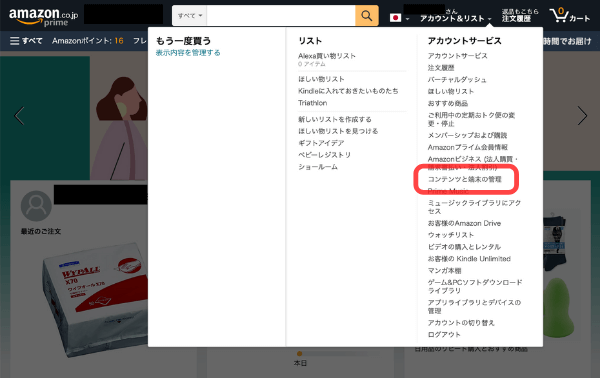The image size is (600, 378).
Task: Open ほしい物リスト in the account column
Action: pos(451,91)
